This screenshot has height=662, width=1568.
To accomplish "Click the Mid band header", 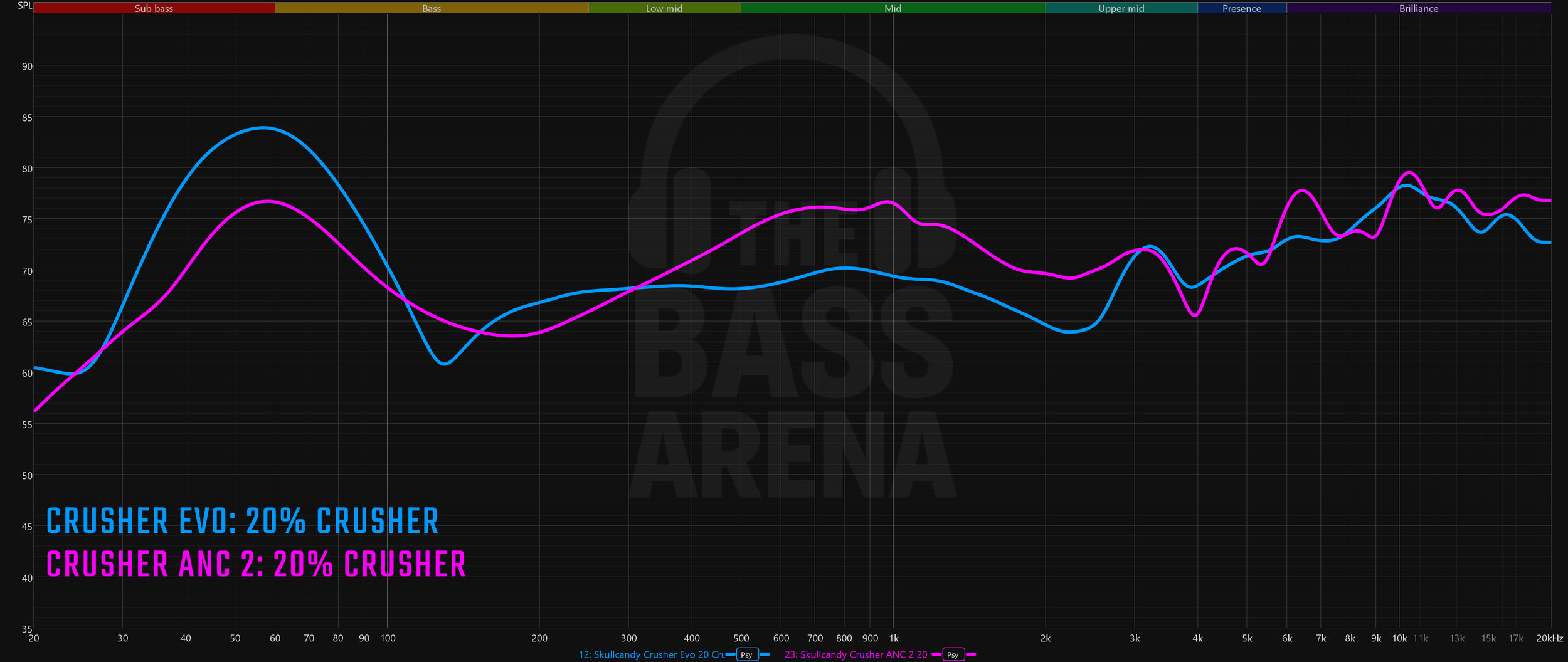I will pyautogui.click(x=893, y=8).
